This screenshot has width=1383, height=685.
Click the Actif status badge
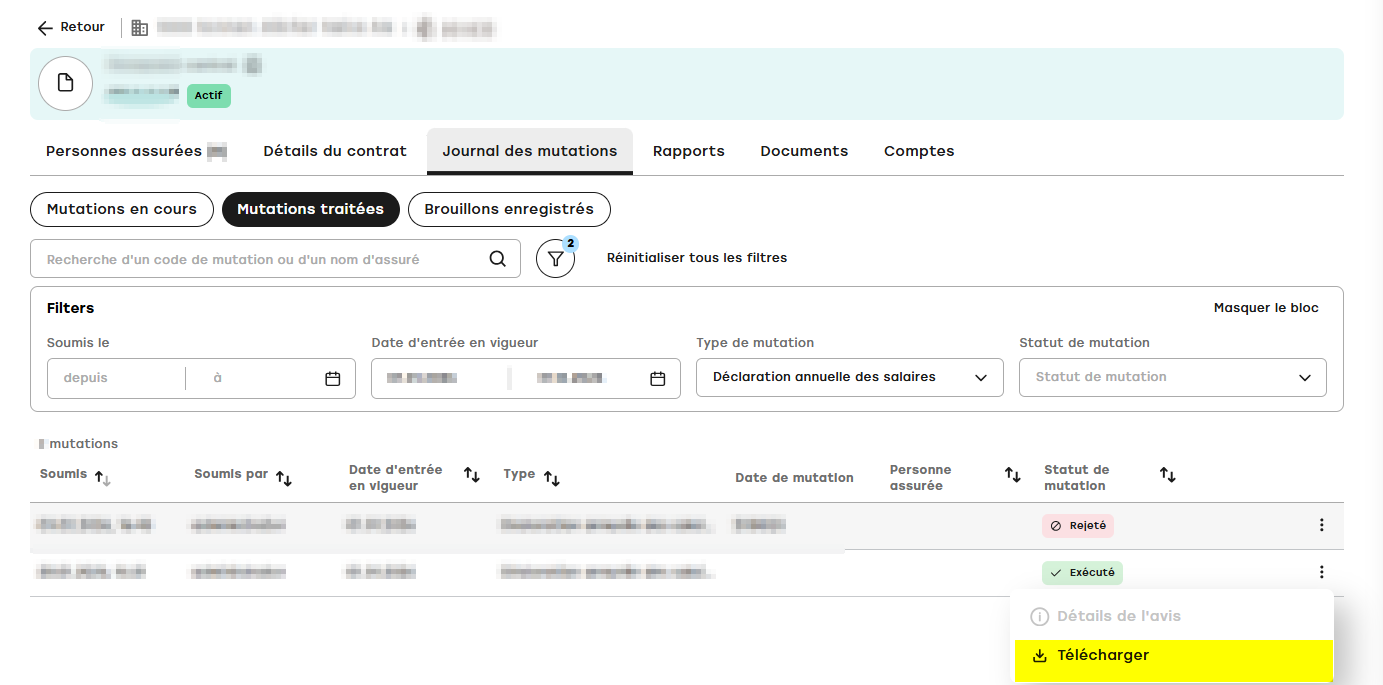(209, 96)
